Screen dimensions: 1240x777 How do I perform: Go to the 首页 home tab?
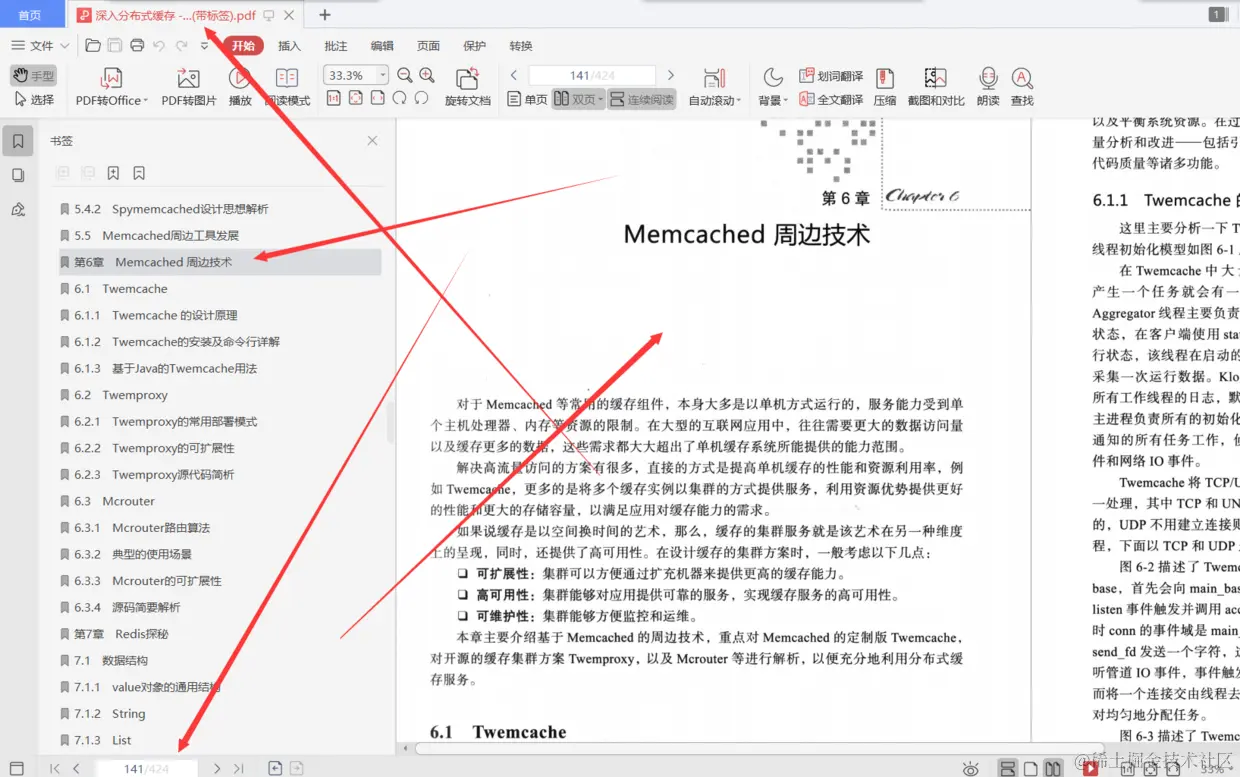coord(30,15)
